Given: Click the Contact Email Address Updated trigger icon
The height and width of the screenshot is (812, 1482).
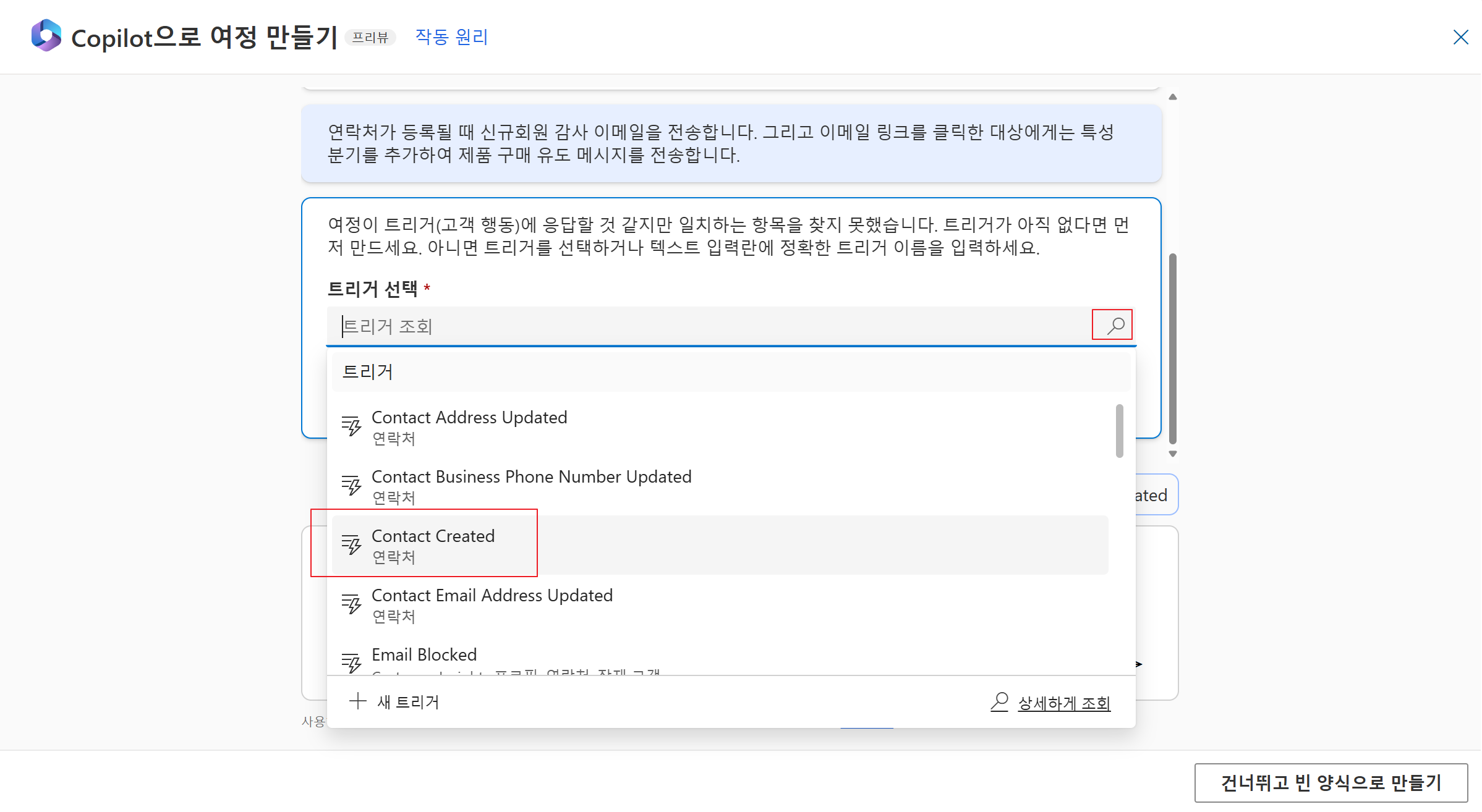Looking at the screenshot, I should 352,604.
